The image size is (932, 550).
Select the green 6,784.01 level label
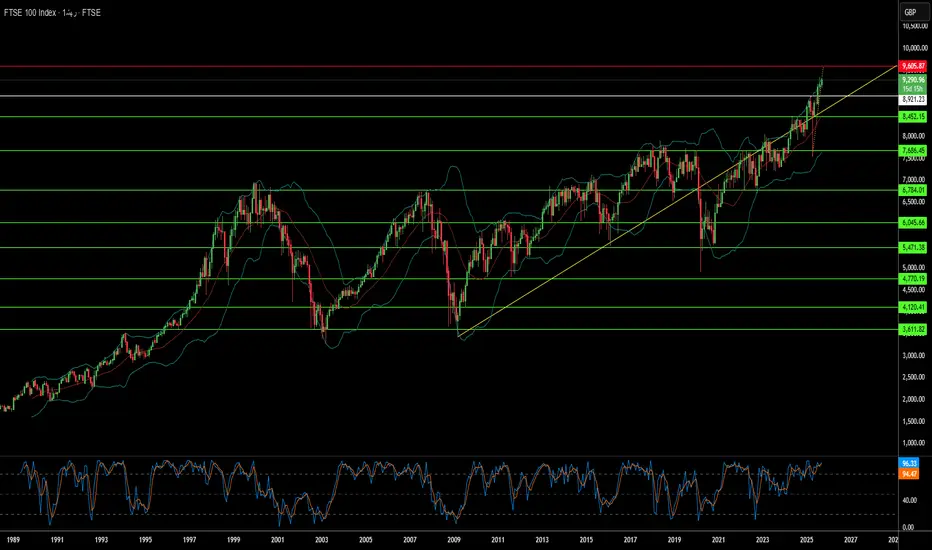[x=913, y=190]
